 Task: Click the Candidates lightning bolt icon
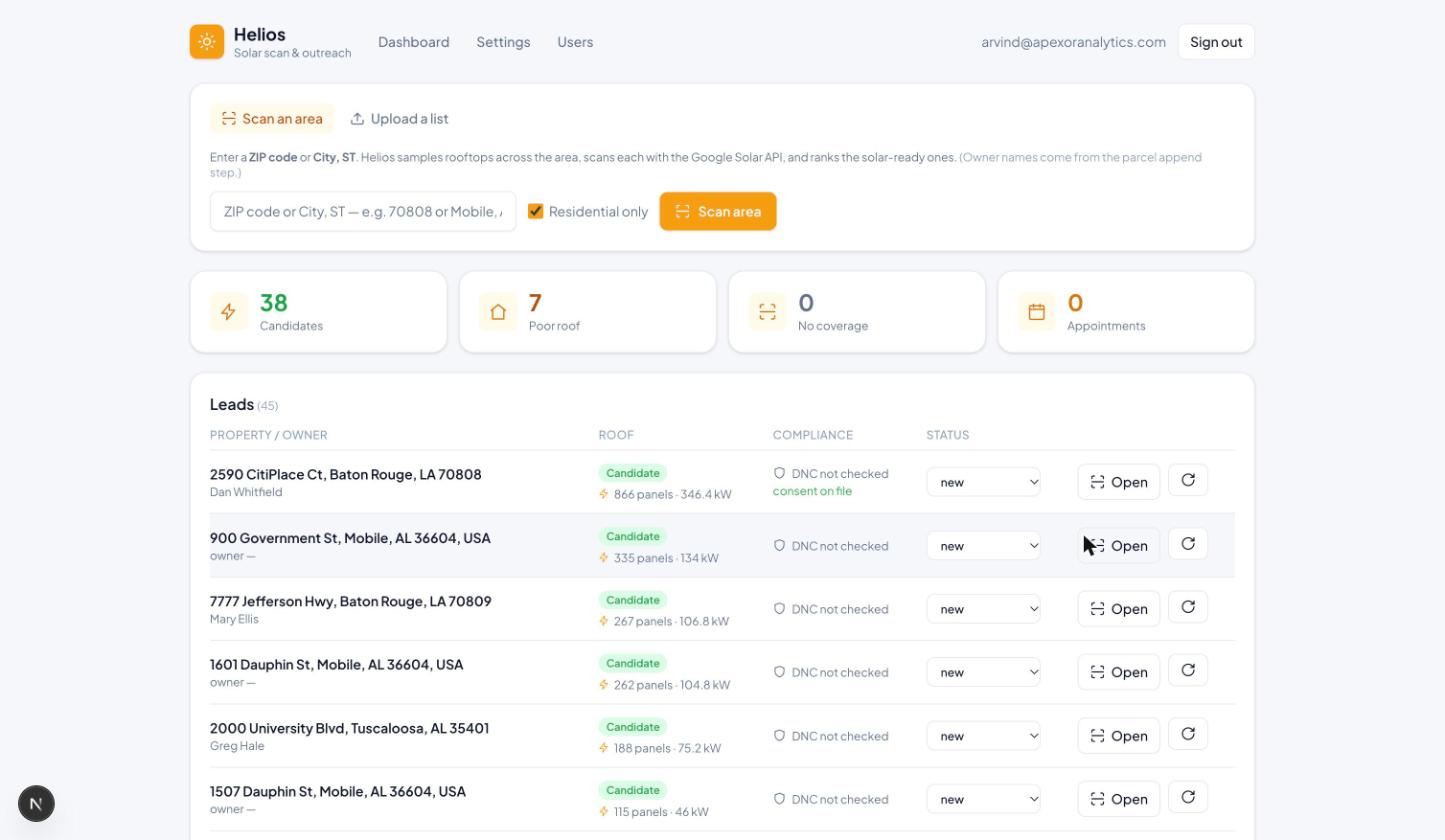click(229, 312)
